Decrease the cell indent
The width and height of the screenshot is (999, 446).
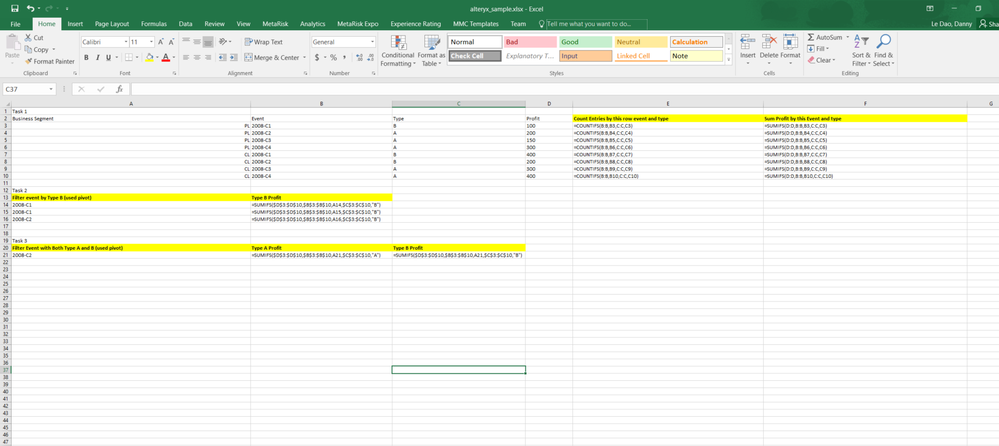(222, 57)
